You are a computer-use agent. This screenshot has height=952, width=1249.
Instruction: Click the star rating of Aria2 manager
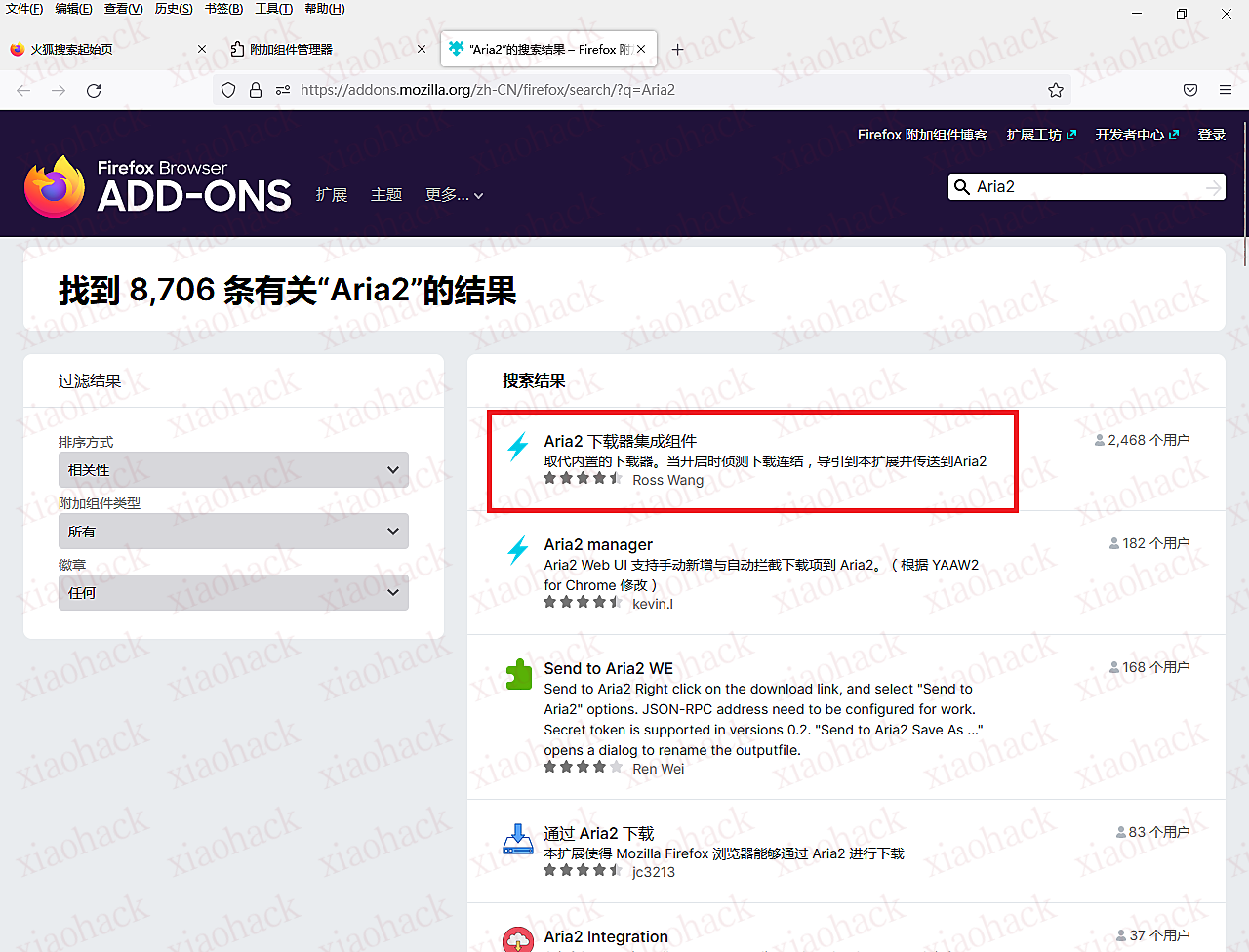coord(583,602)
